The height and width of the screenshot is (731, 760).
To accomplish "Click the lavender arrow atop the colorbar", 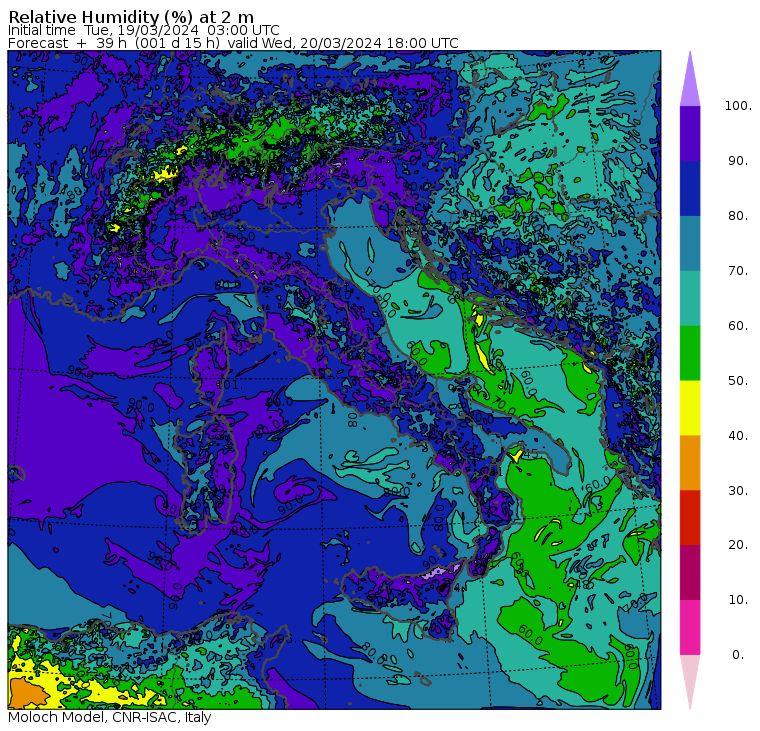I will [x=690, y=82].
